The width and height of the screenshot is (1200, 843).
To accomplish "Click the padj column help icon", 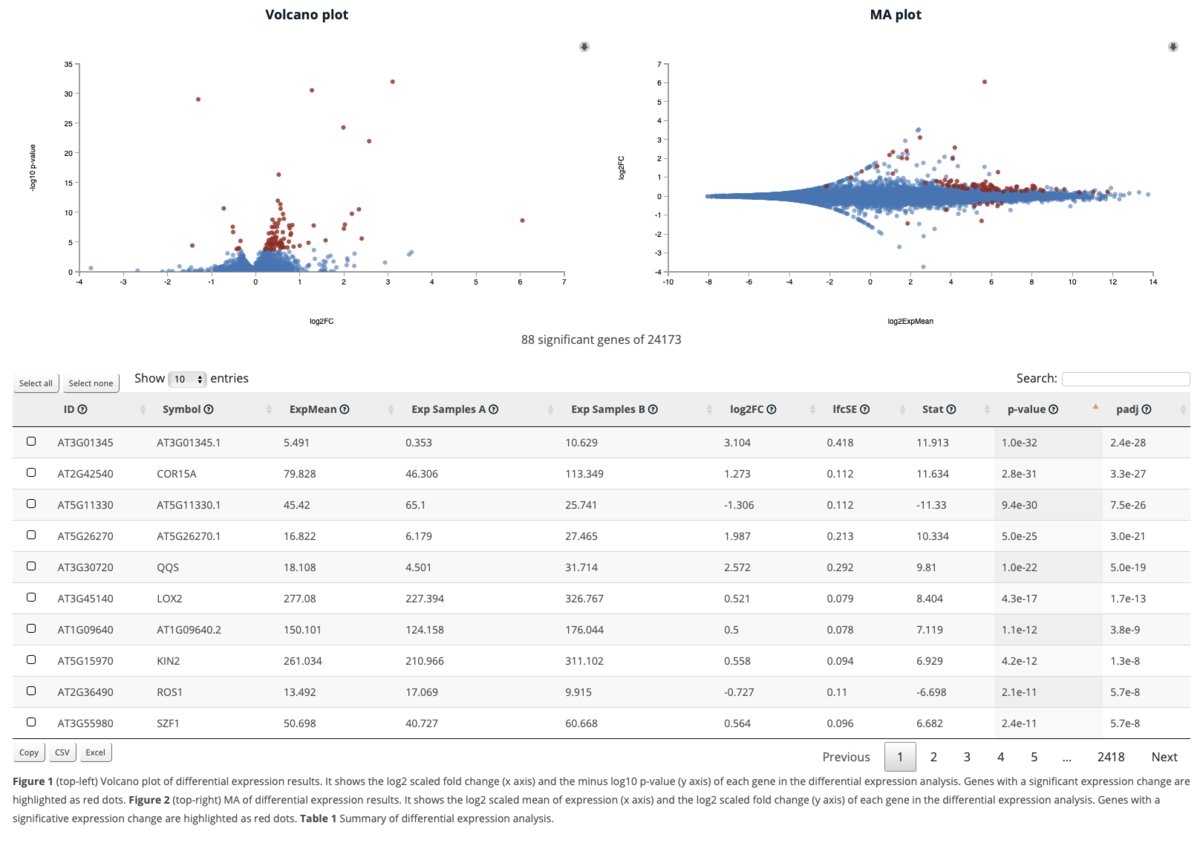I will [1147, 410].
